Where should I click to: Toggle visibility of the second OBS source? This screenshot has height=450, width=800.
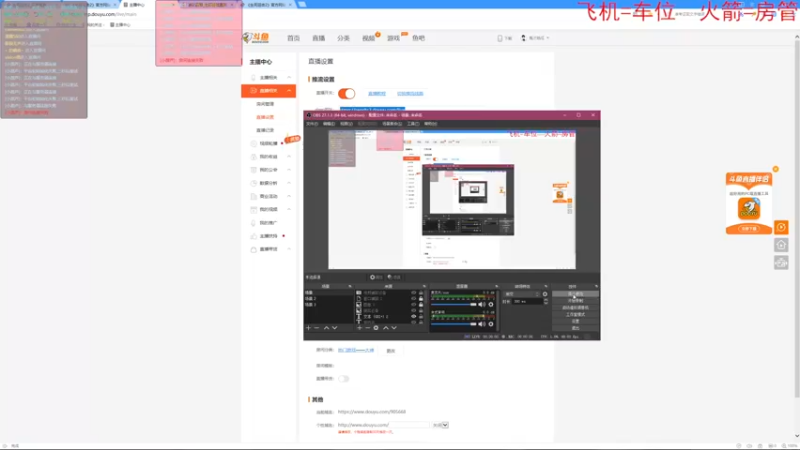(414, 299)
